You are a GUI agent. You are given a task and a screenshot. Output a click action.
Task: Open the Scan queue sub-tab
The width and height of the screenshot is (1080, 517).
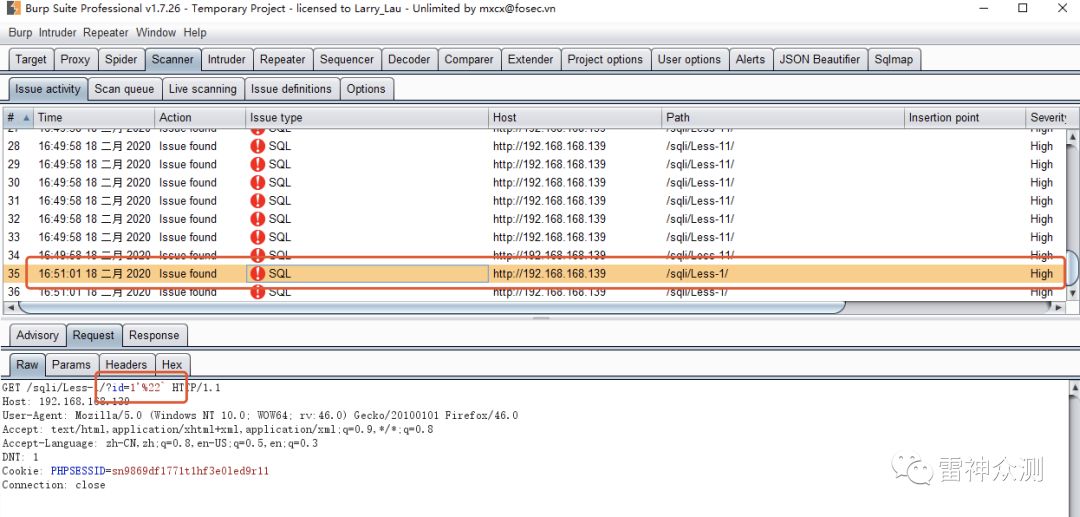tap(125, 89)
